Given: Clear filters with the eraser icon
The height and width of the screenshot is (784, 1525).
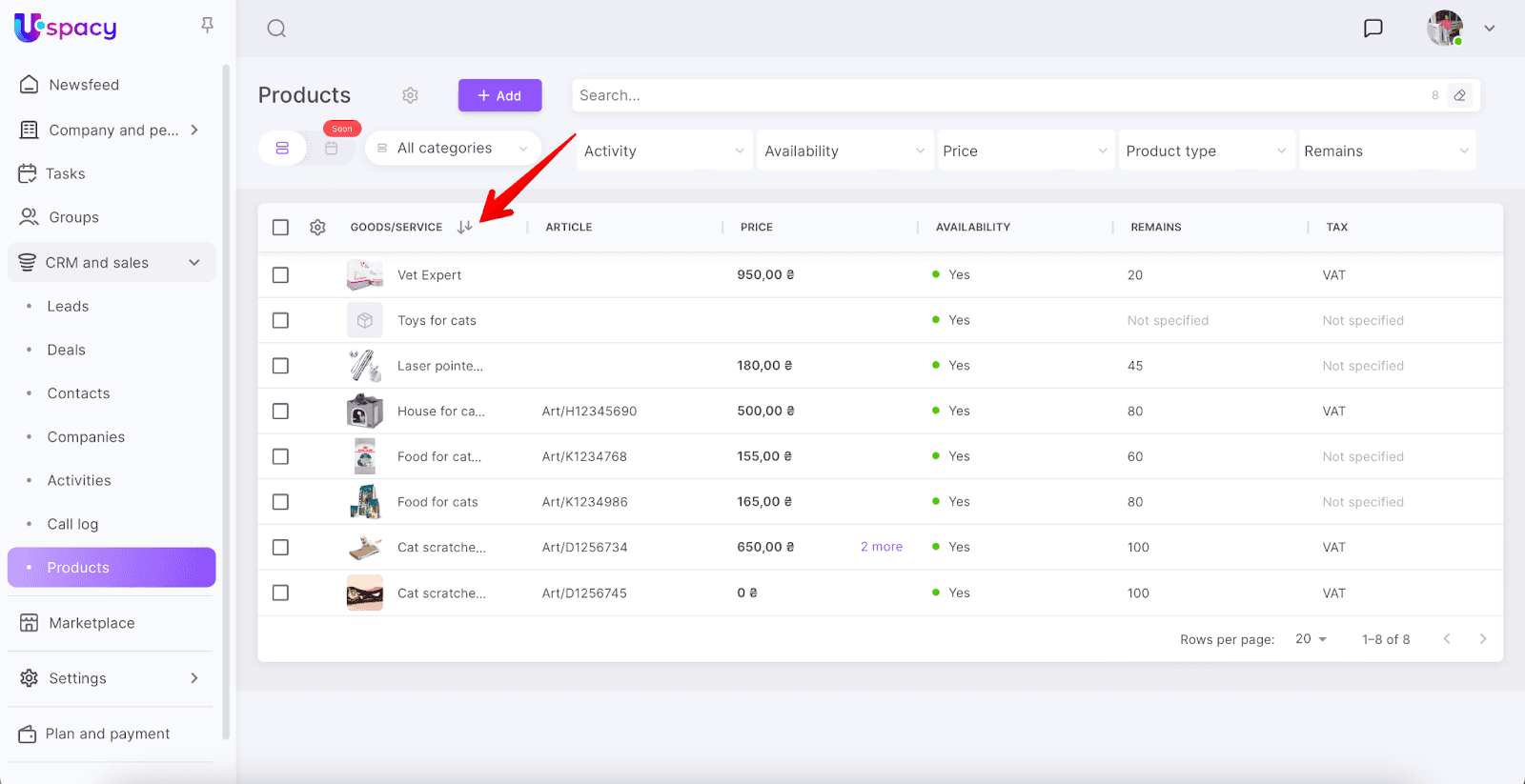Looking at the screenshot, I should [1459, 95].
